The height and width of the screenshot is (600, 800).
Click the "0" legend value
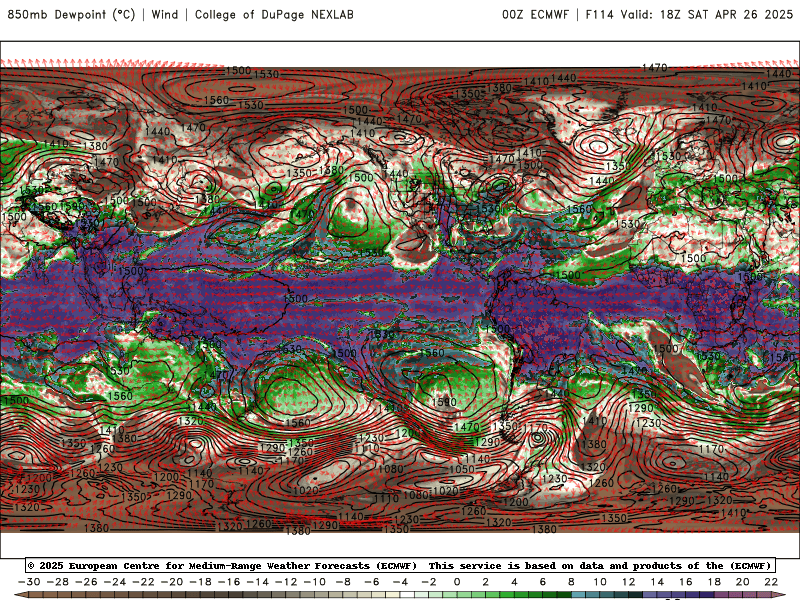[x=457, y=582]
